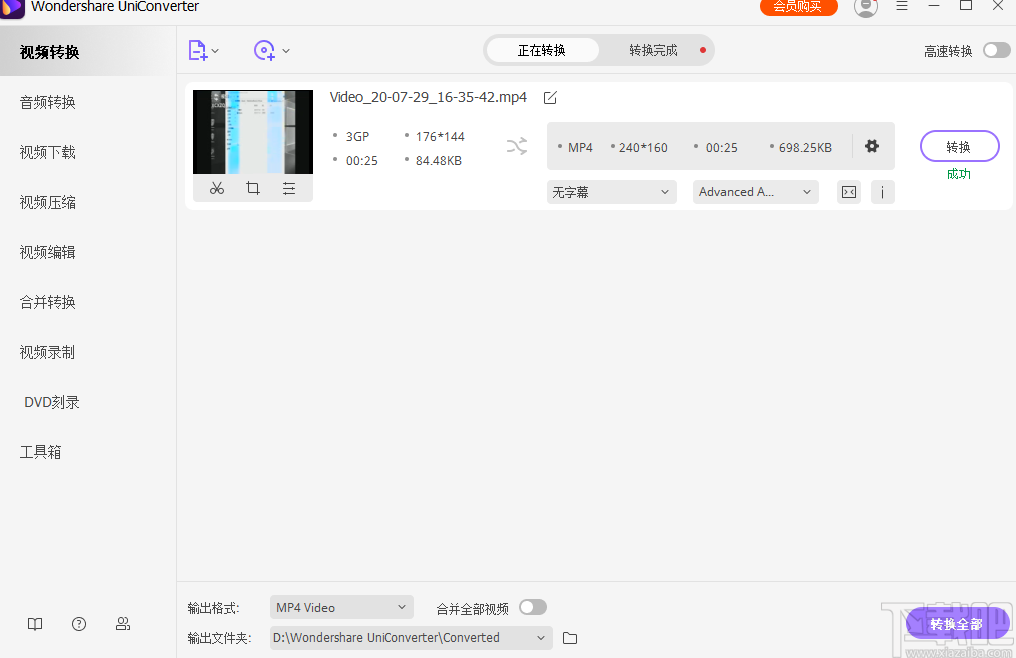The image size is (1016, 658).
Task: Open the Crop tool below the video thumbnail
Action: 253,188
